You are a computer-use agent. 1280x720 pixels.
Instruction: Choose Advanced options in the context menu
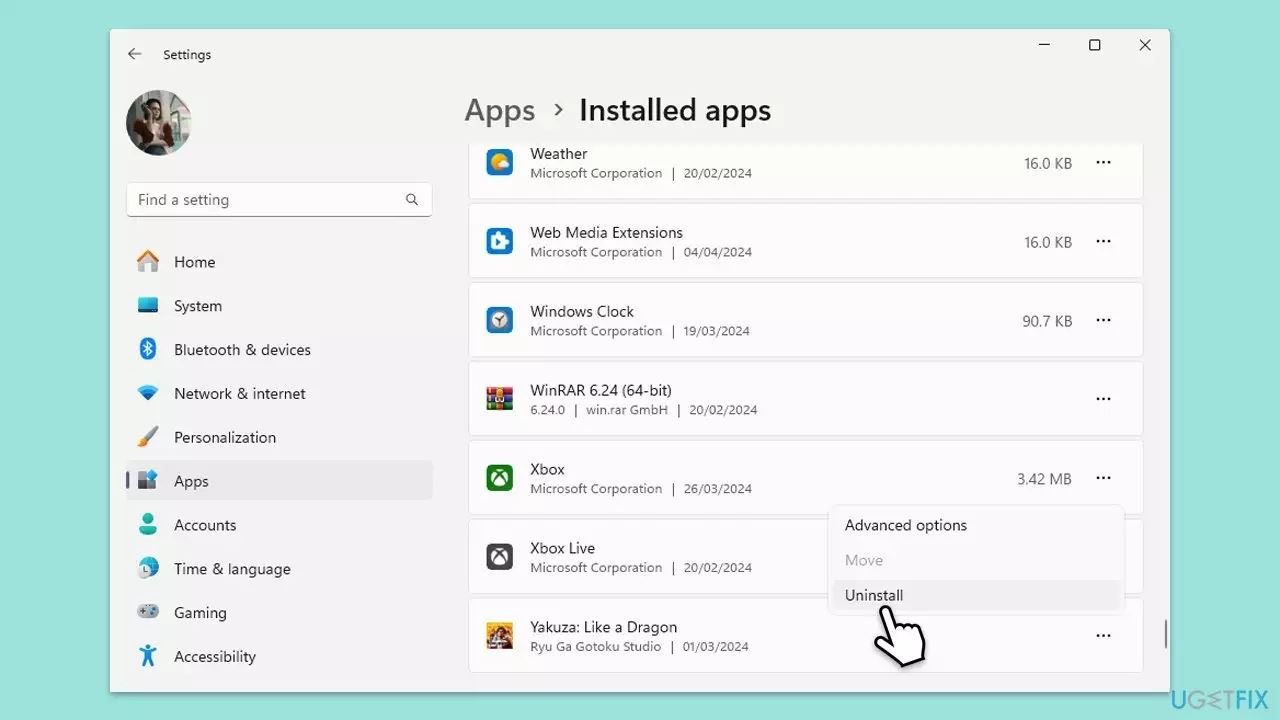(905, 525)
